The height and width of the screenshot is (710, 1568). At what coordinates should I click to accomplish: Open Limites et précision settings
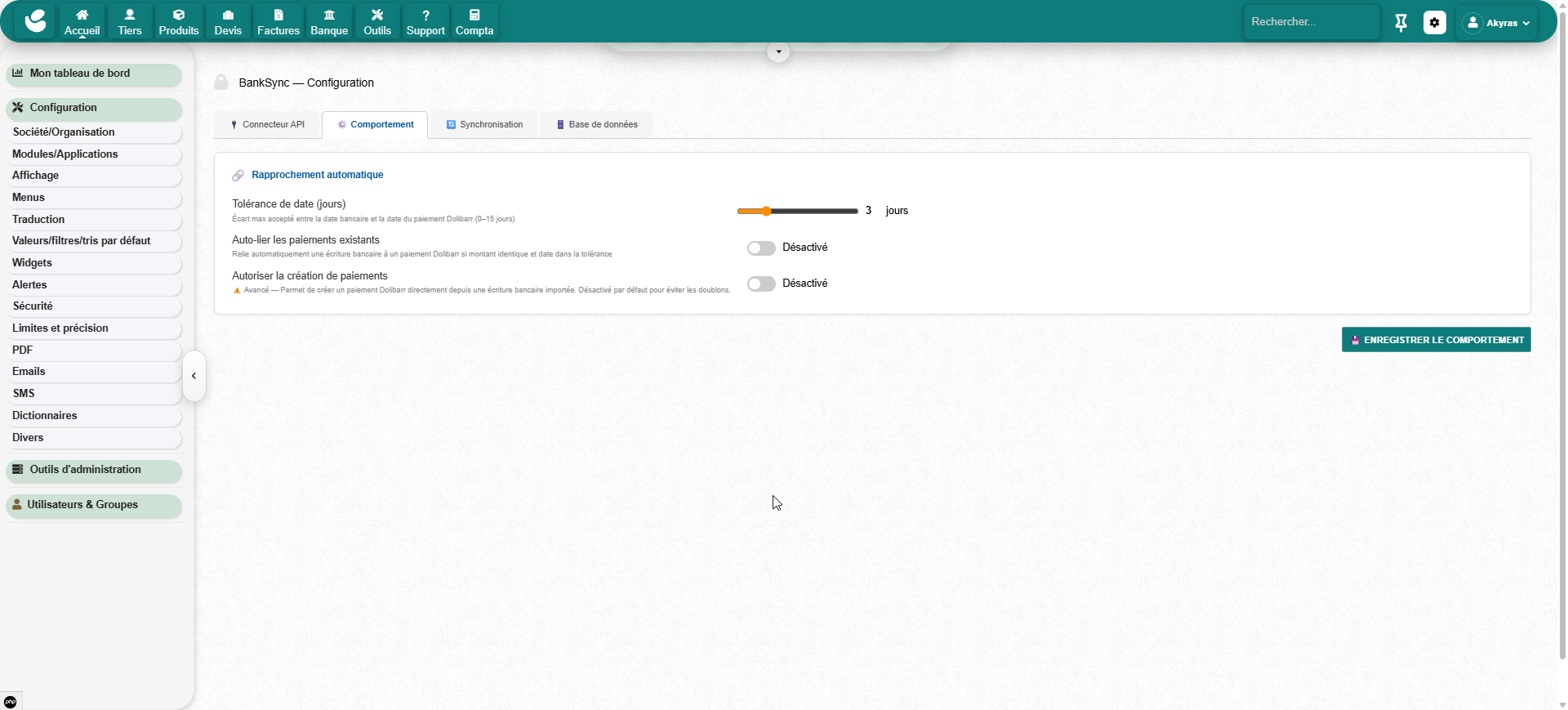click(x=94, y=328)
